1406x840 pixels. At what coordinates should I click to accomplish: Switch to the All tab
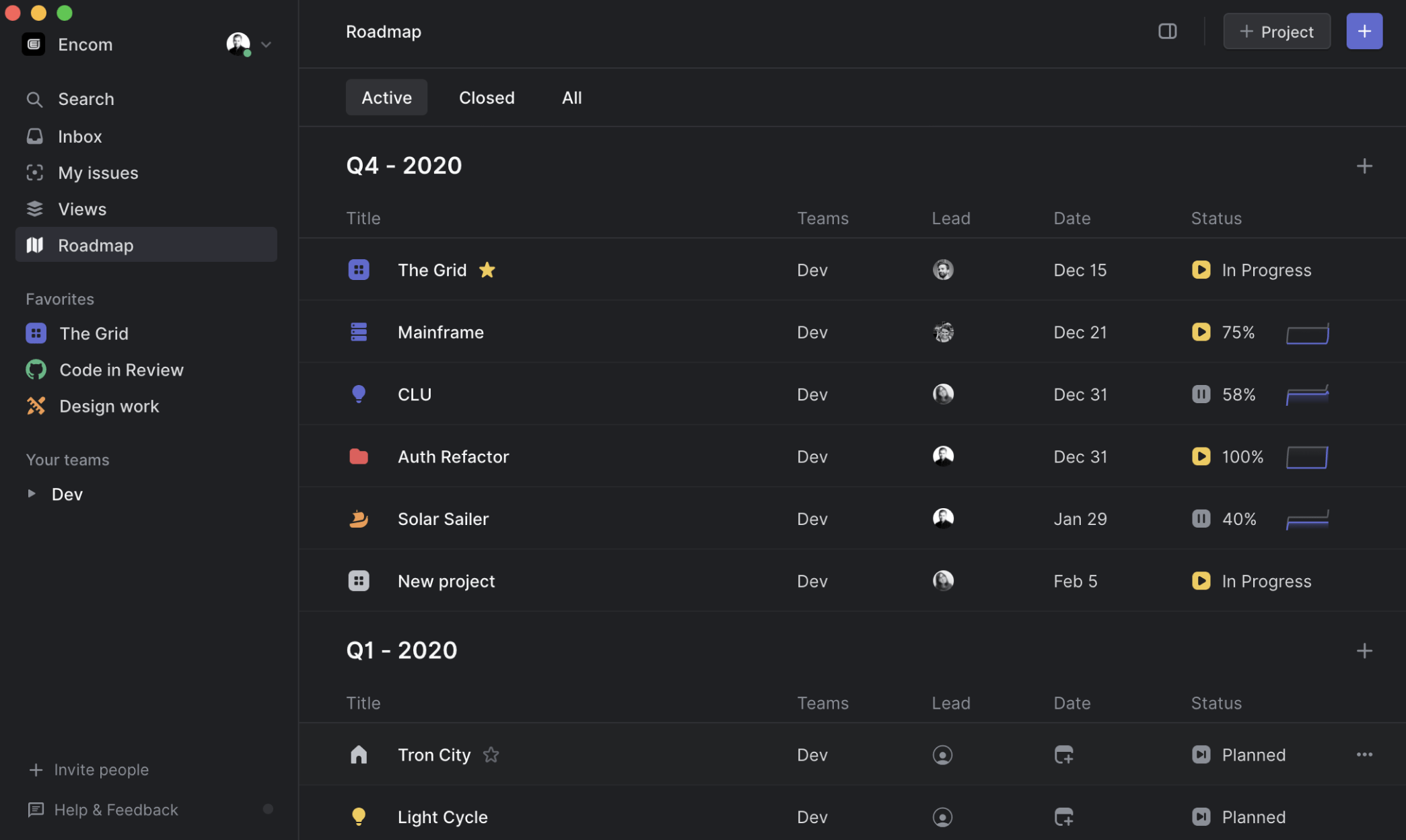pyautogui.click(x=571, y=97)
